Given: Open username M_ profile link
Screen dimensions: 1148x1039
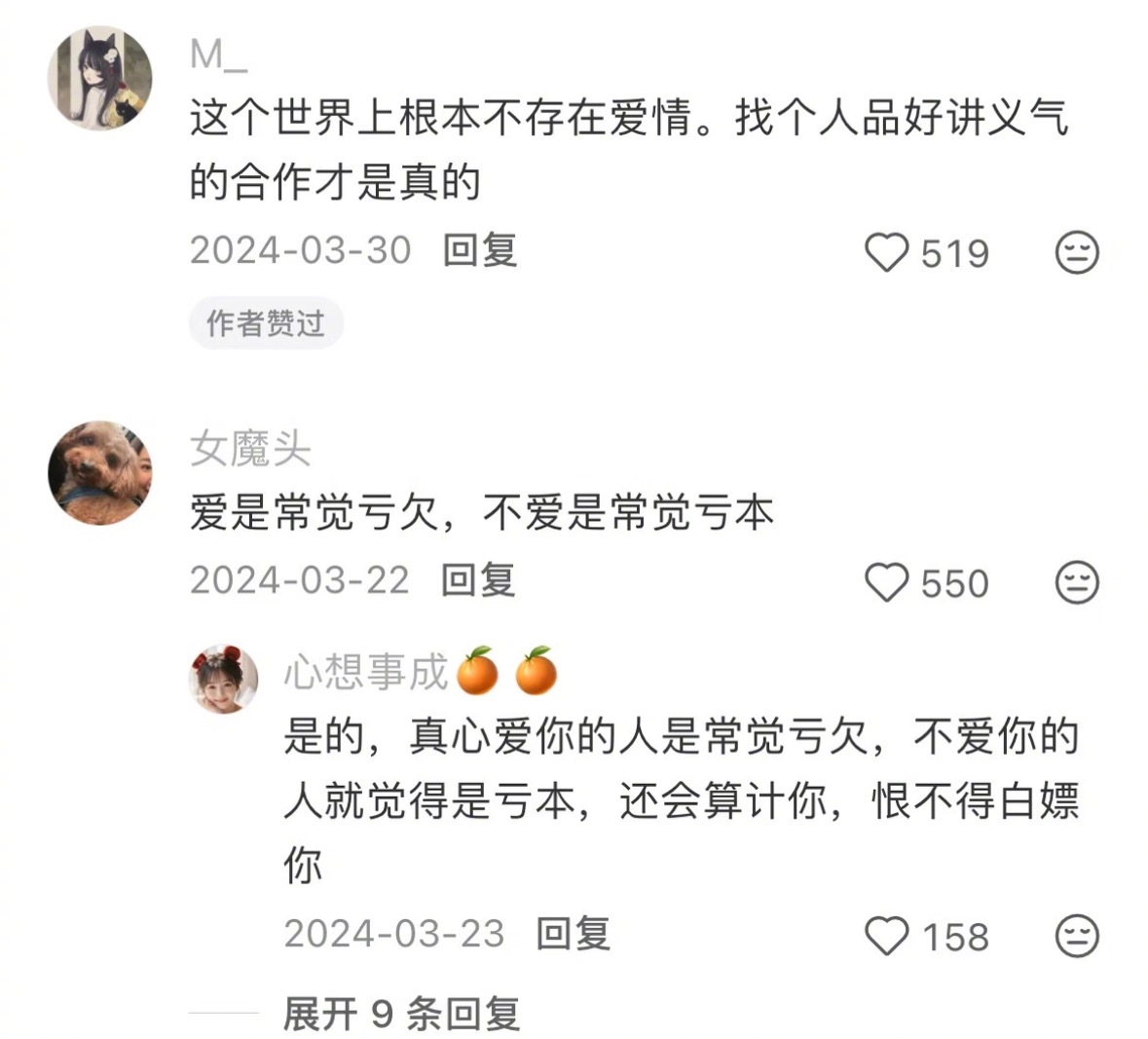Looking at the screenshot, I should tap(218, 55).
